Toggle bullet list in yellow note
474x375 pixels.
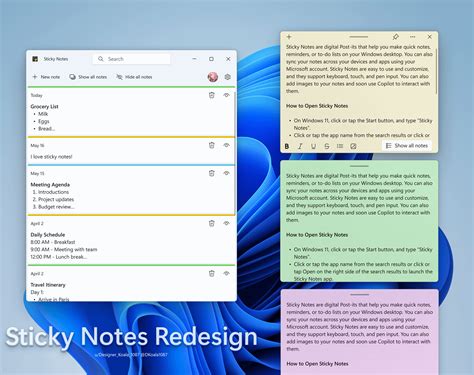(x=340, y=146)
